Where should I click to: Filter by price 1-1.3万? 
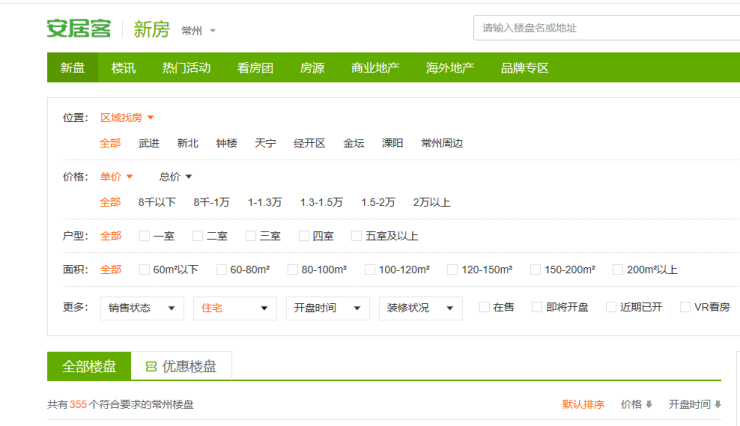[265, 203]
